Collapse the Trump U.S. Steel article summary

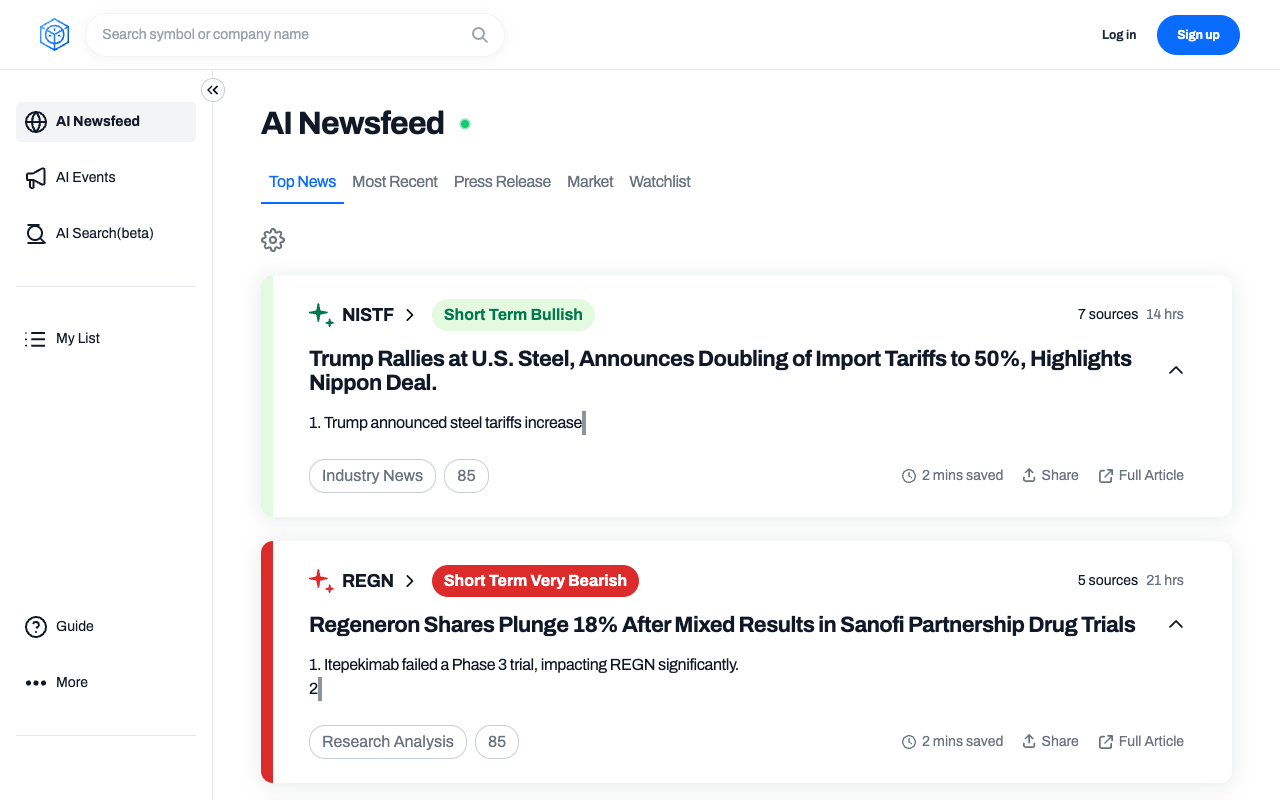1176,370
